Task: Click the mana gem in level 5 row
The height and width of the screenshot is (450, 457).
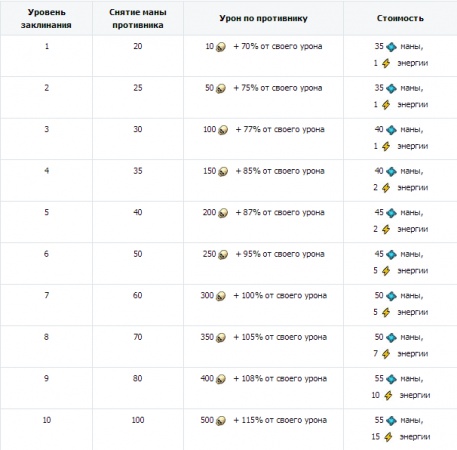Action: pyautogui.click(x=391, y=213)
